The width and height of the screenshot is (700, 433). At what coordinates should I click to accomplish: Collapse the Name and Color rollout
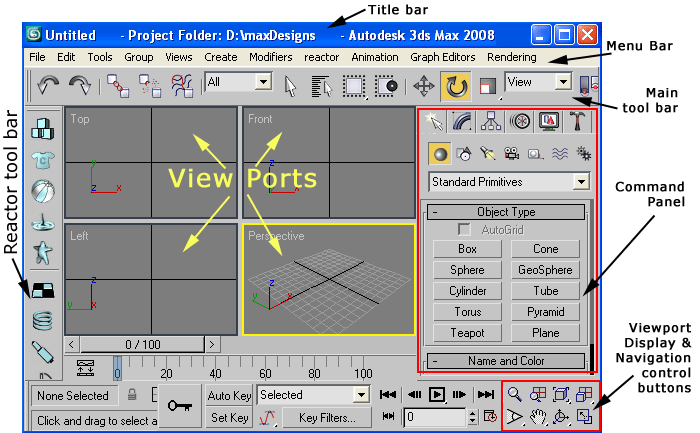[x=506, y=361]
